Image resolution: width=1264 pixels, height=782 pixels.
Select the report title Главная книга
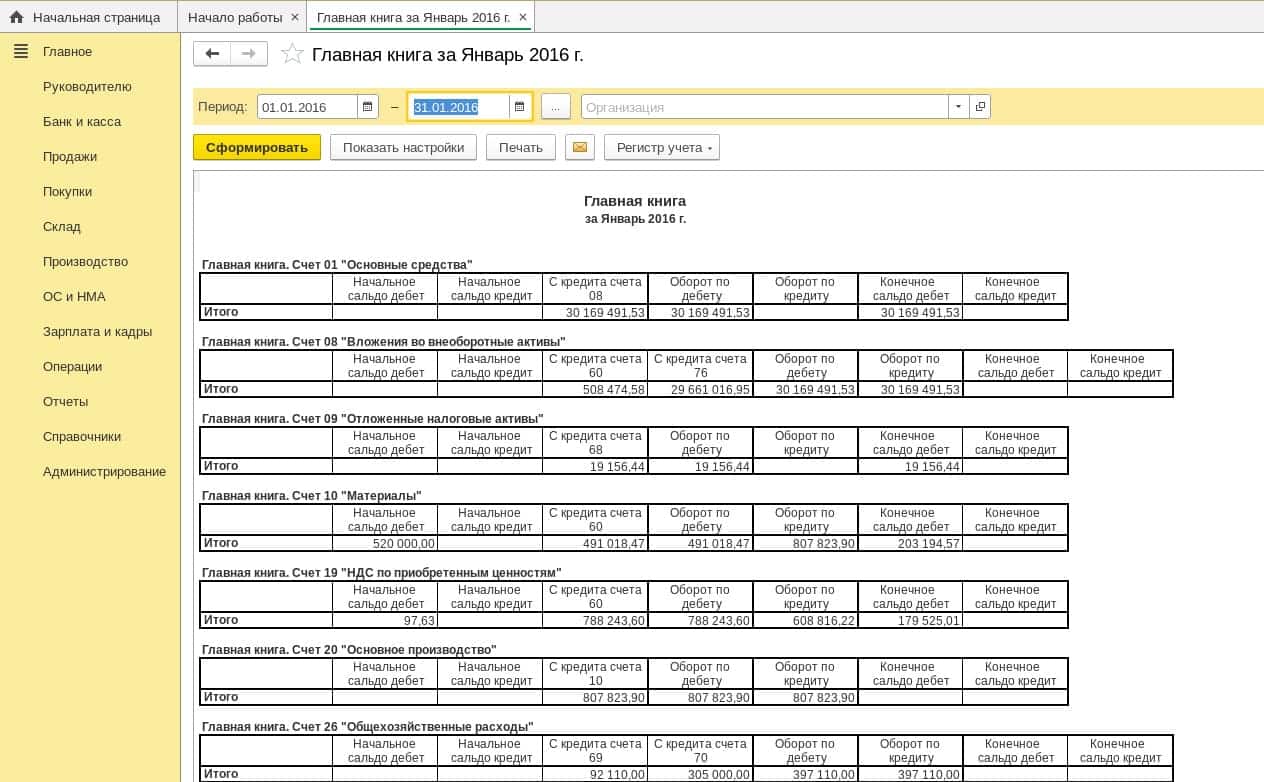coord(635,201)
